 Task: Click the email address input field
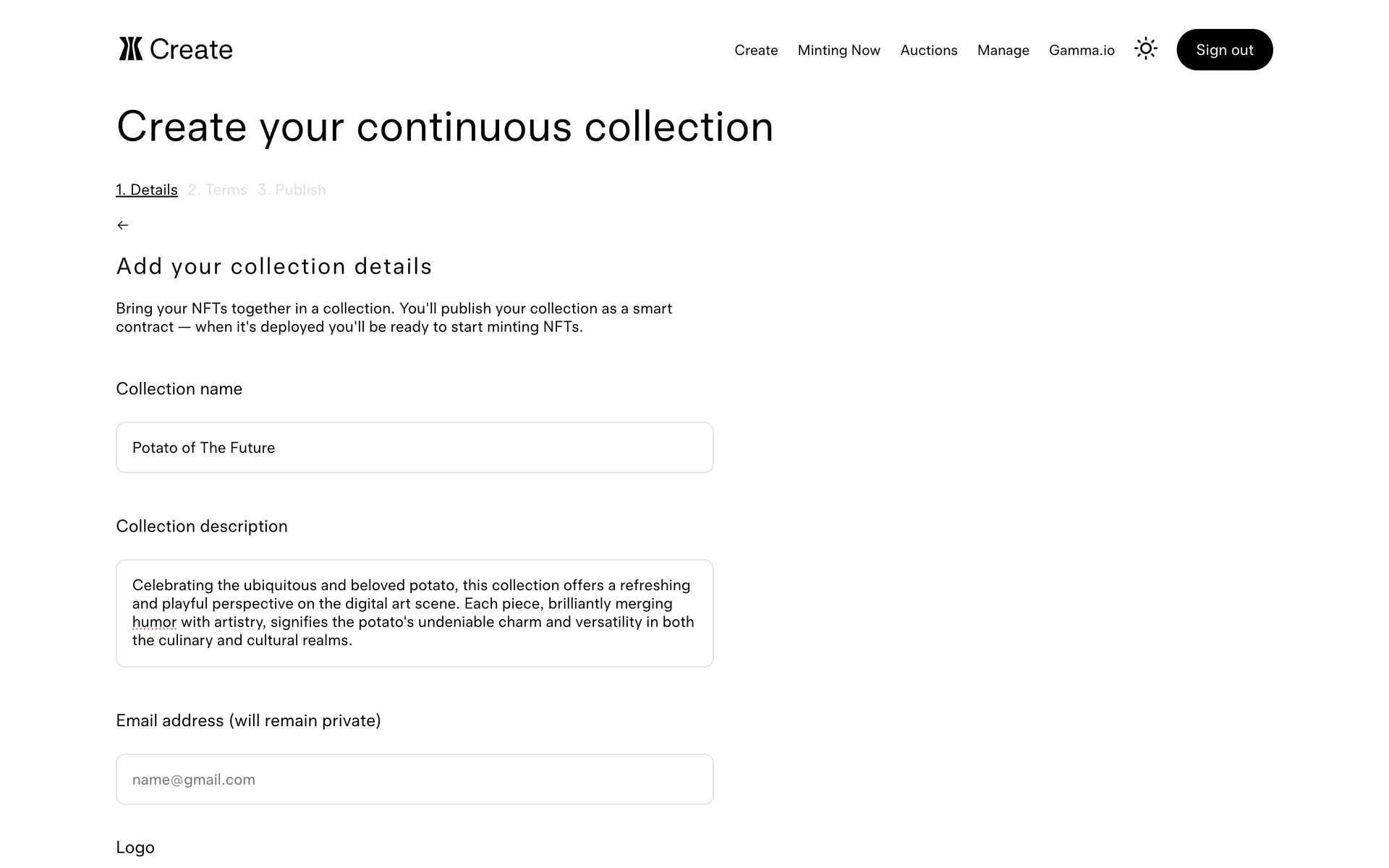click(415, 779)
